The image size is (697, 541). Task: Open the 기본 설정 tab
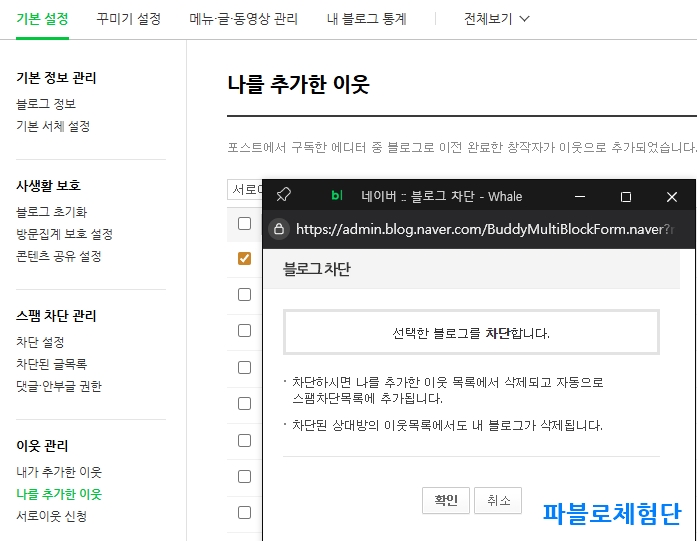tap(42, 19)
